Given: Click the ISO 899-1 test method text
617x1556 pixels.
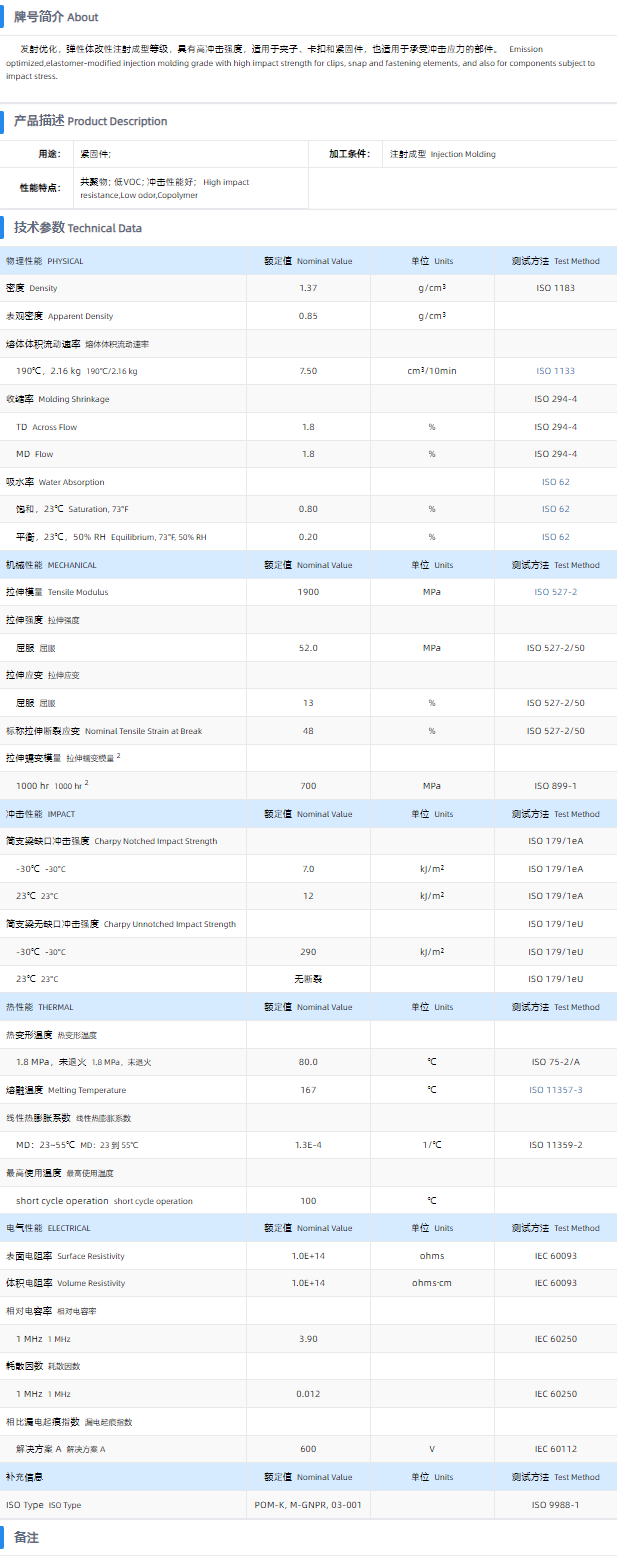Looking at the screenshot, I should click(555, 786).
